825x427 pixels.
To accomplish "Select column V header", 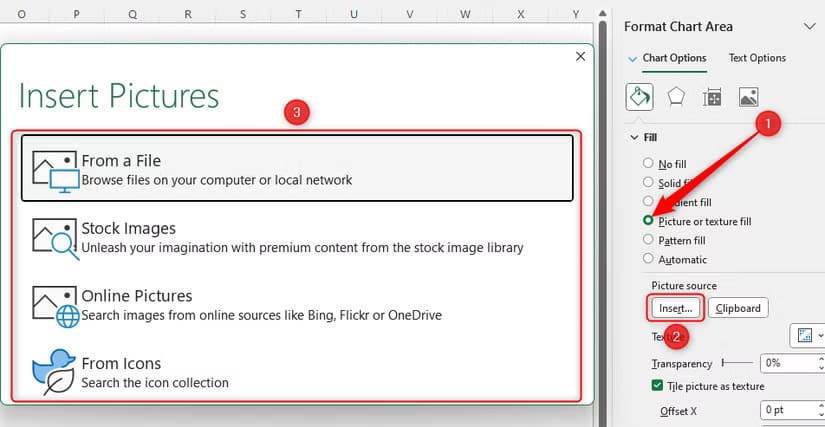I will pos(409,15).
